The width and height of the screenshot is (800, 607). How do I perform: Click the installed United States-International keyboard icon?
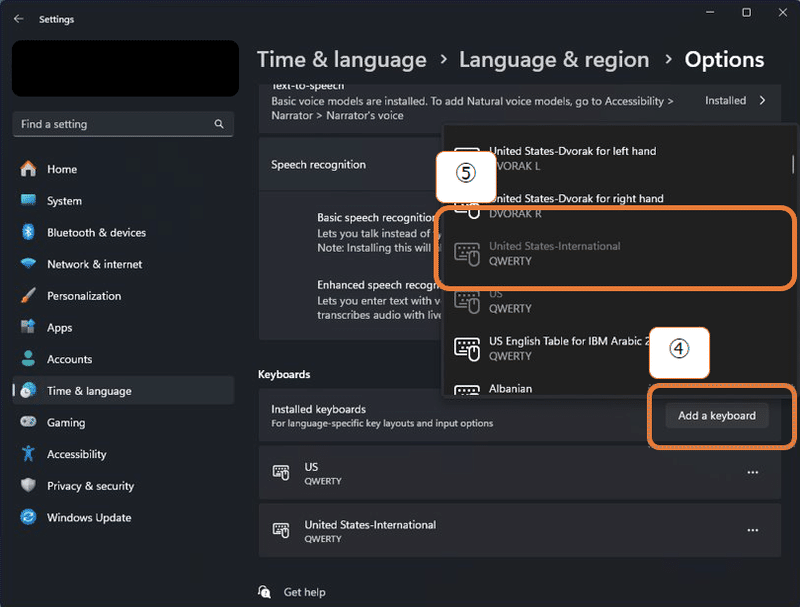[281, 530]
